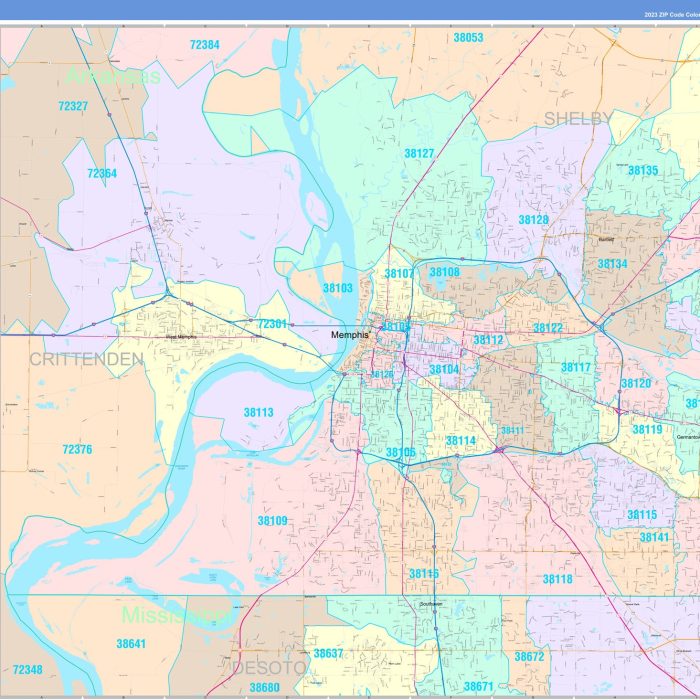Select the 38104 ZIP code label
The height and width of the screenshot is (700, 700).
444,369
